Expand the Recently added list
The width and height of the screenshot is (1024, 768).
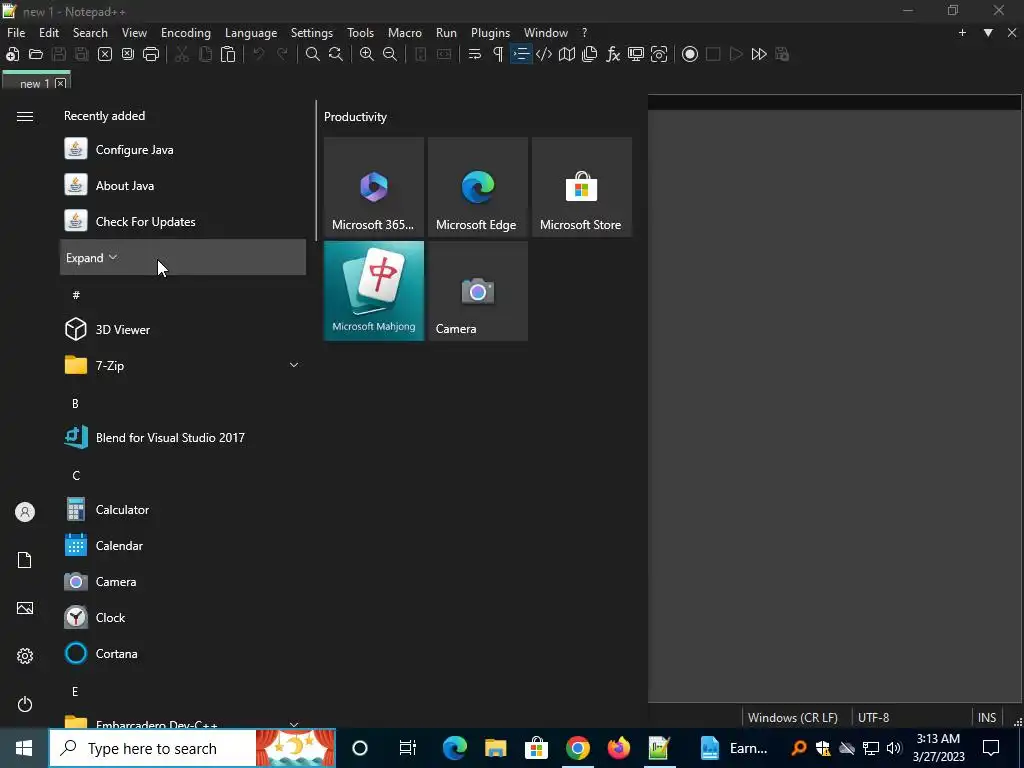[x=183, y=257]
